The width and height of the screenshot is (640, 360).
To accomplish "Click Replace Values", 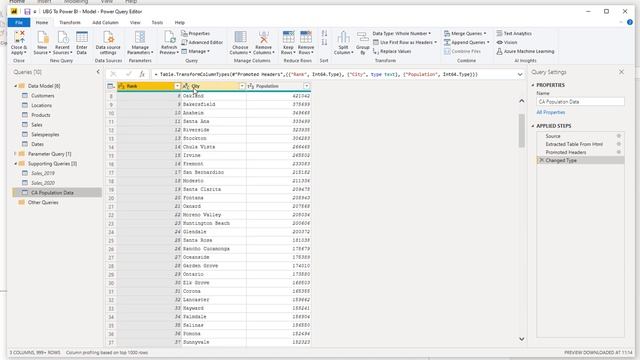I will [x=392, y=51].
